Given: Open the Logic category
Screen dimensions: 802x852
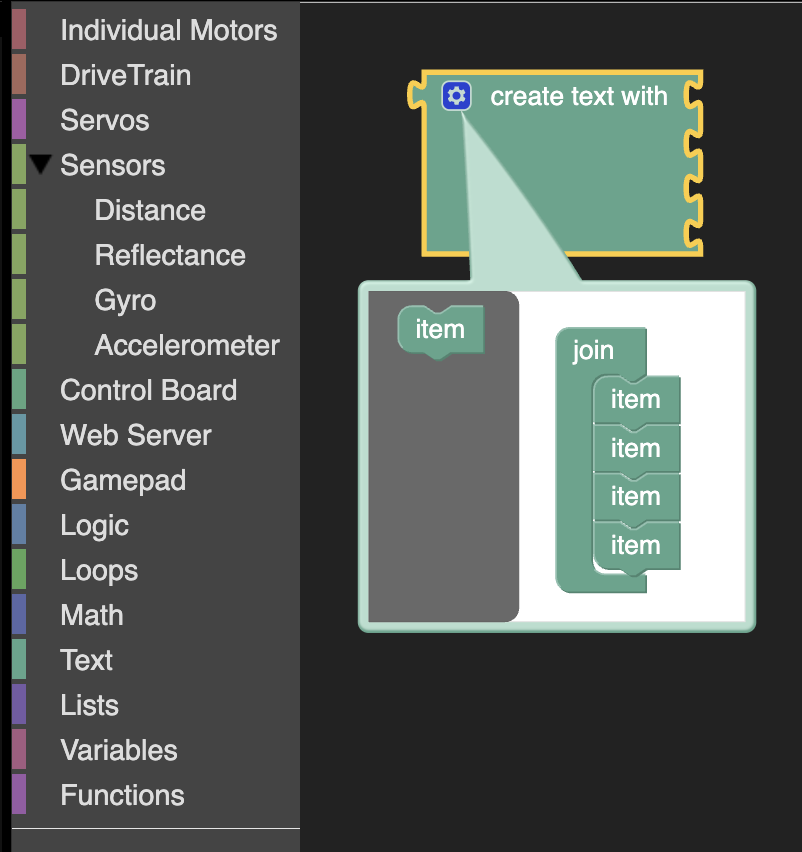Looking at the screenshot, I should (95, 525).
